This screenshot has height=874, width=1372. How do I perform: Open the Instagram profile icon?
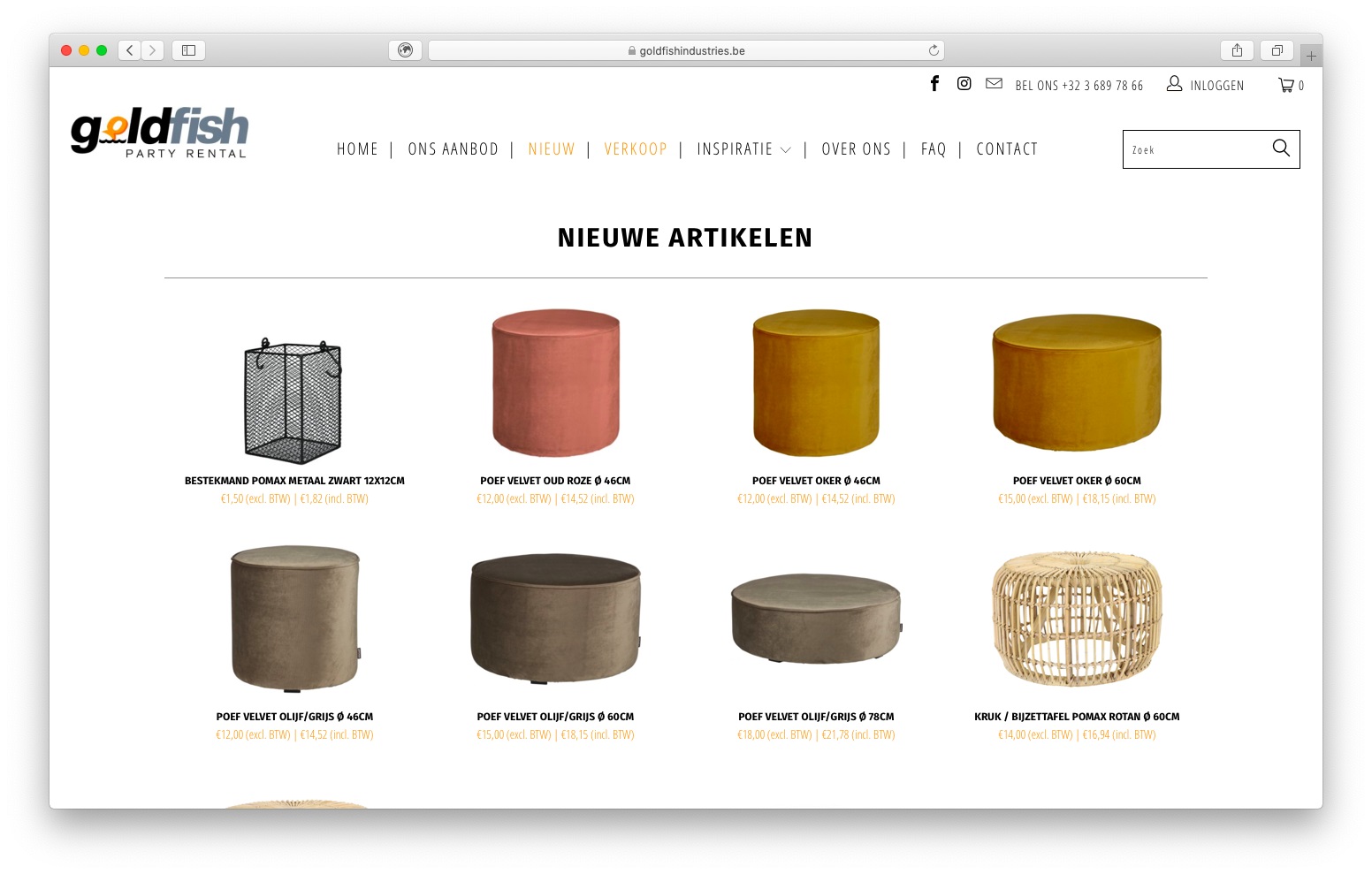964,84
